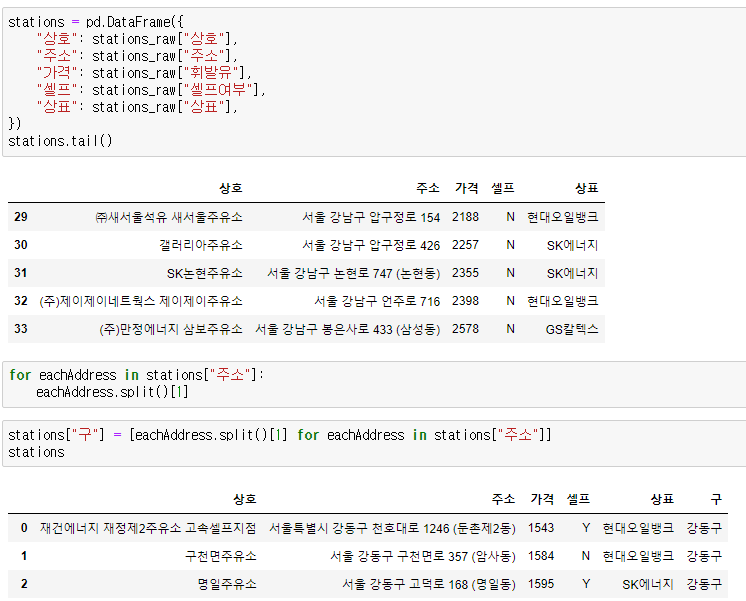This screenshot has height=601, width=746.
Task: Click SK에너지 brand in row 30
Action: (x=572, y=246)
